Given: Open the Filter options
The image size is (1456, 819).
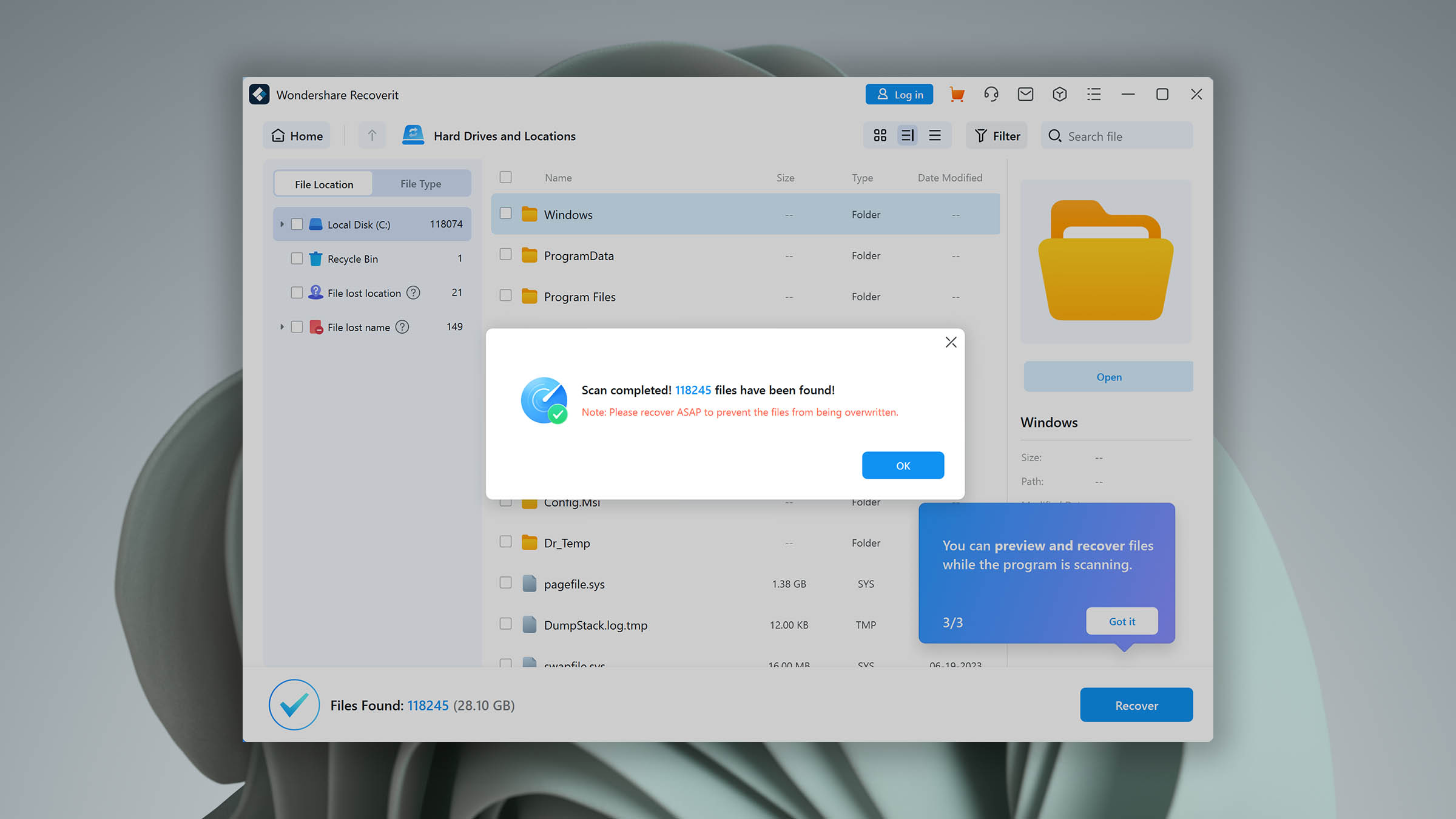Looking at the screenshot, I should 997,136.
